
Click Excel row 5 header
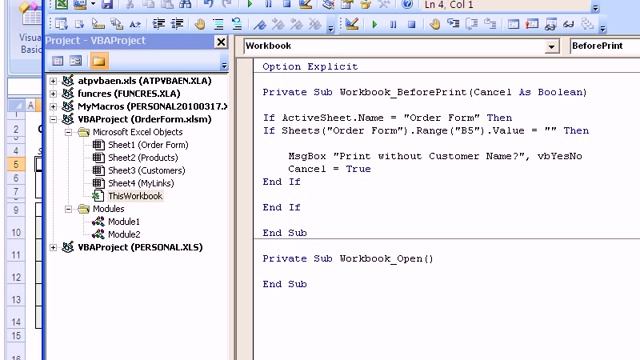click(16, 164)
